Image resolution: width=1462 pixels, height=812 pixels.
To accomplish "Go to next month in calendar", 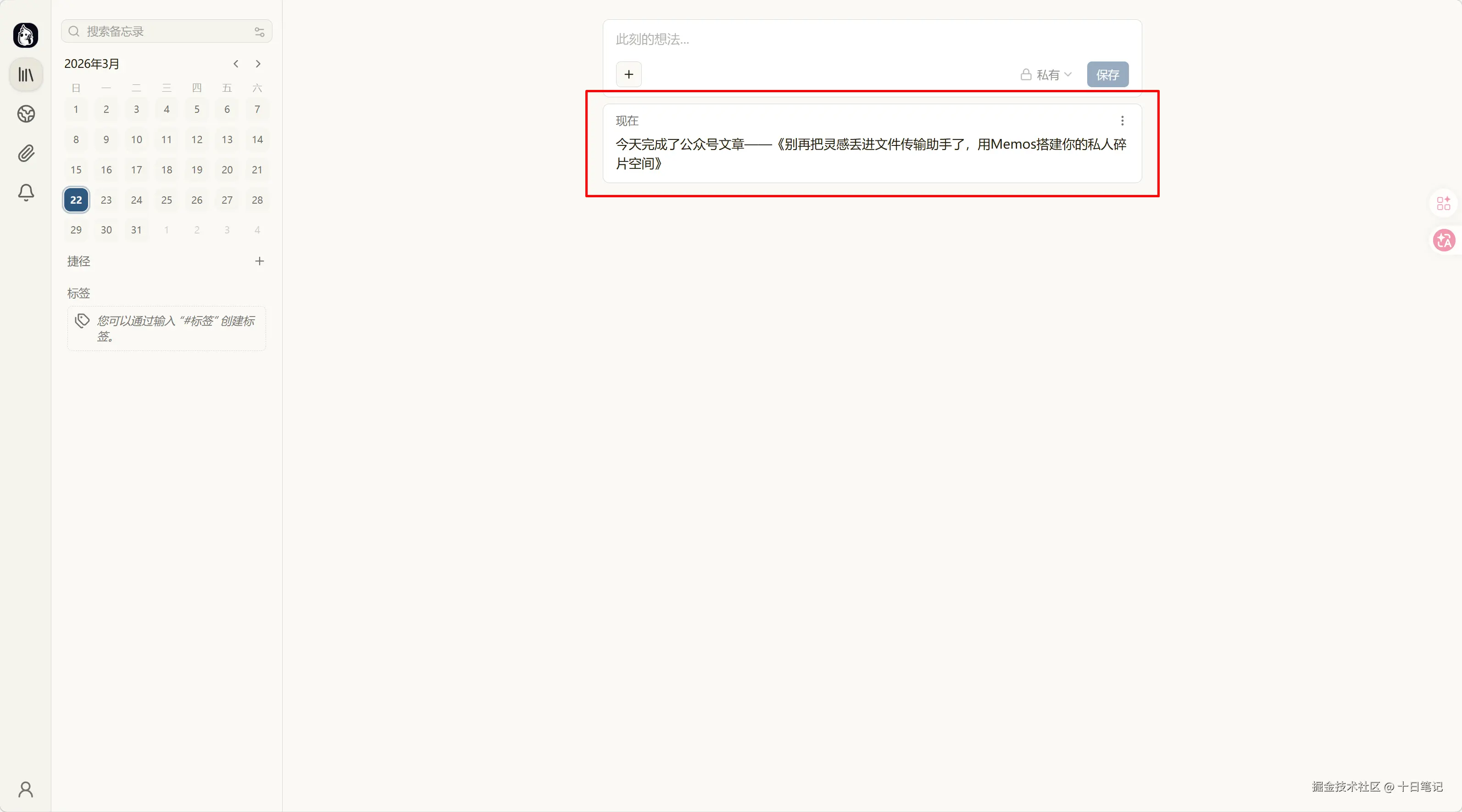I will (x=258, y=64).
